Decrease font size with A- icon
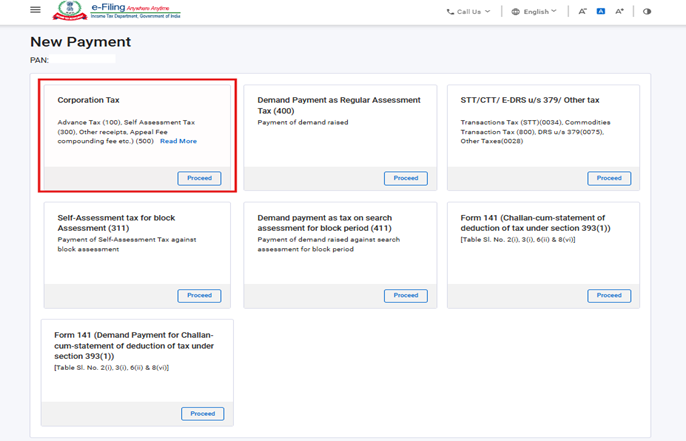 point(582,12)
